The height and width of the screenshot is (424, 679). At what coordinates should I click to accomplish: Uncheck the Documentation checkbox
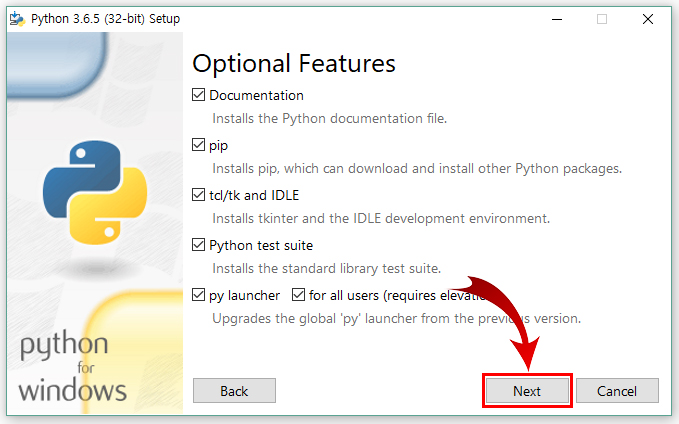point(198,95)
